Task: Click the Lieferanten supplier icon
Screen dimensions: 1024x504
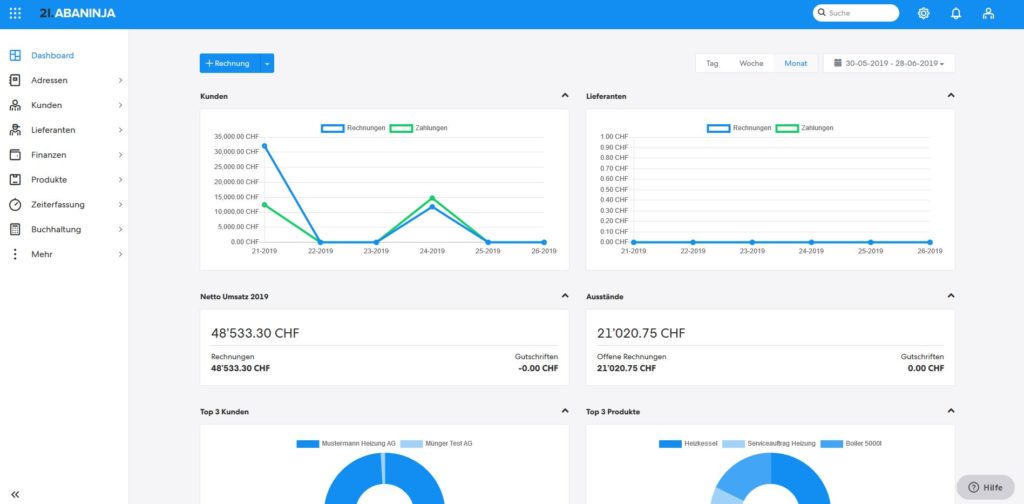Action: [15, 130]
